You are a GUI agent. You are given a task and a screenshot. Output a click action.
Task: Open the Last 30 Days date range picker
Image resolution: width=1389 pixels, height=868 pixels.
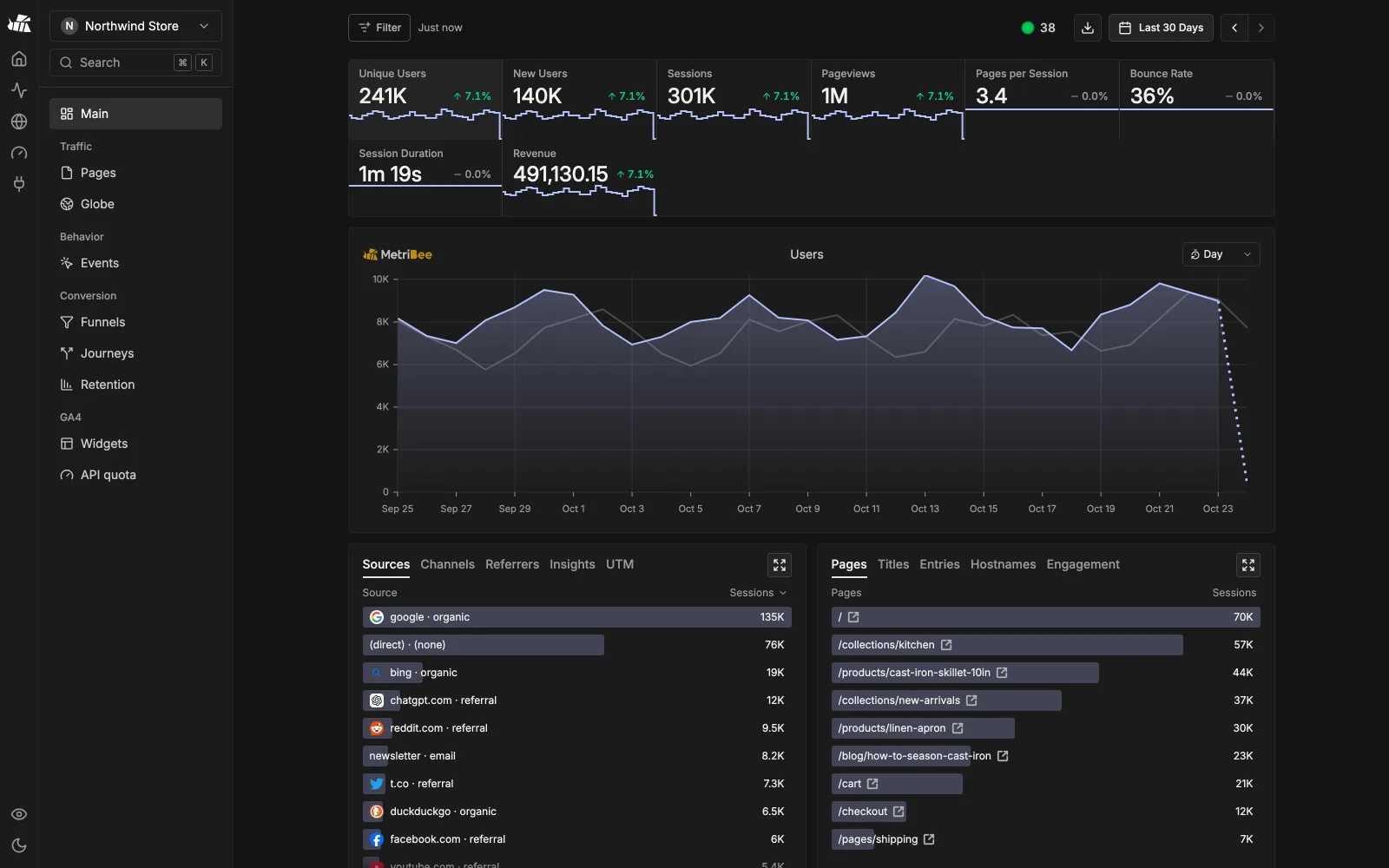coord(1161,28)
